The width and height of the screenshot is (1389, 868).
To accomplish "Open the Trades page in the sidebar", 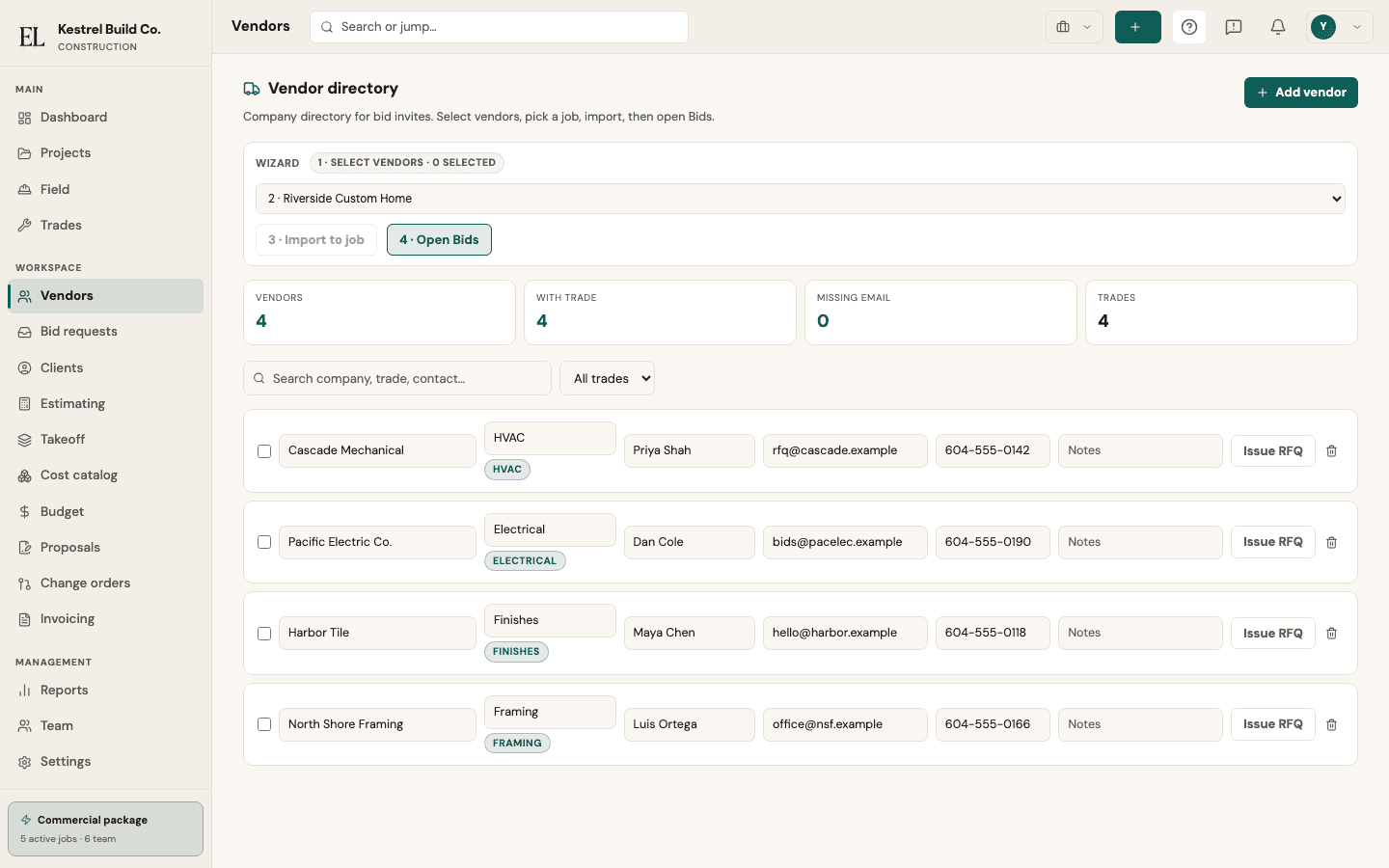I will click(x=106, y=226).
